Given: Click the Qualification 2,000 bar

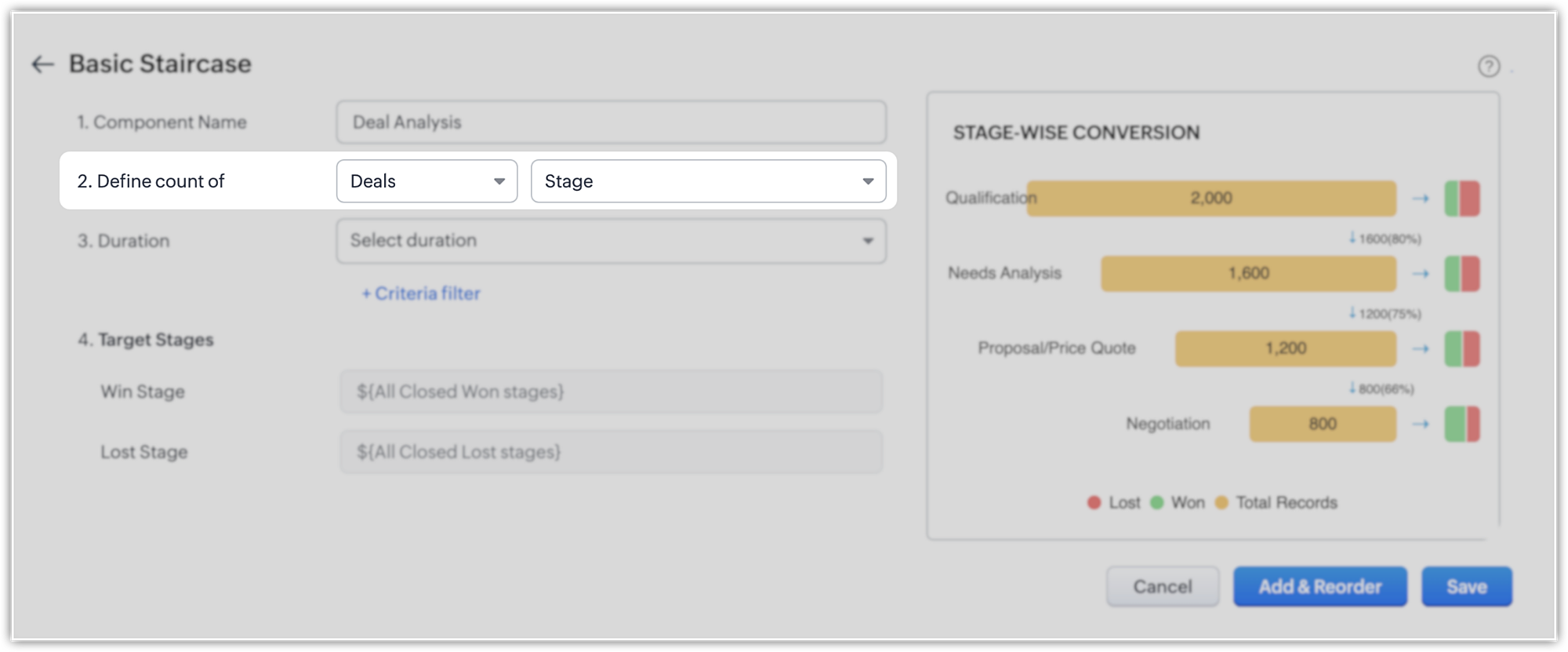Looking at the screenshot, I should (1211, 199).
